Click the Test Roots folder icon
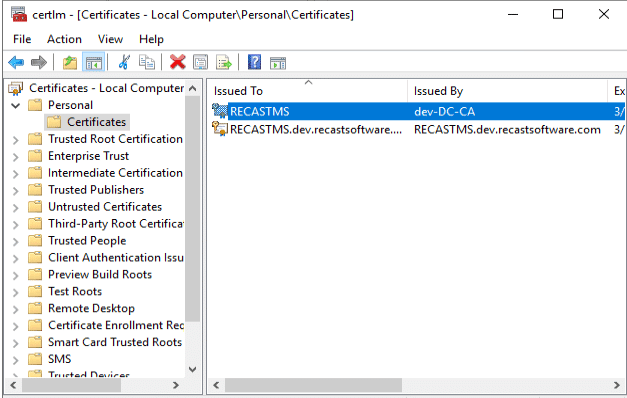 pyautogui.click(x=35, y=292)
